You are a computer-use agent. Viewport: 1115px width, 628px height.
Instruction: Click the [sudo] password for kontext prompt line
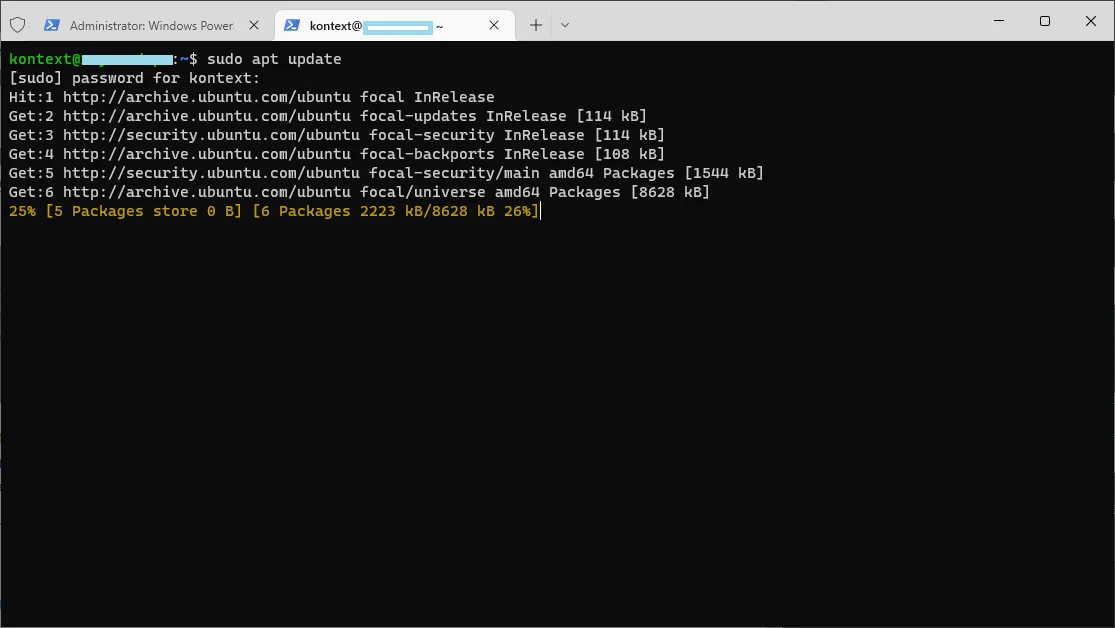click(133, 78)
